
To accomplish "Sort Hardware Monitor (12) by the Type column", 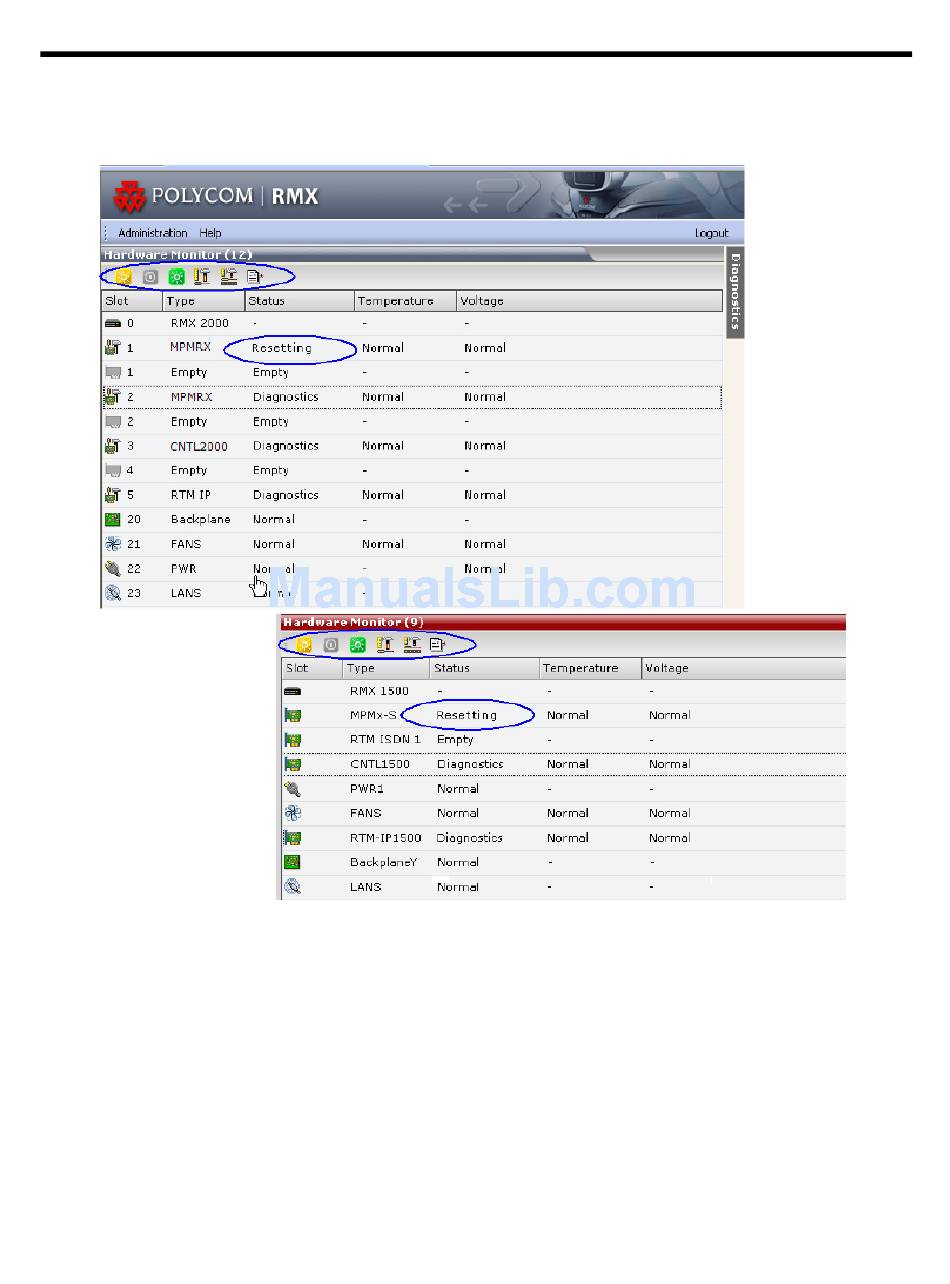I will click(204, 301).
